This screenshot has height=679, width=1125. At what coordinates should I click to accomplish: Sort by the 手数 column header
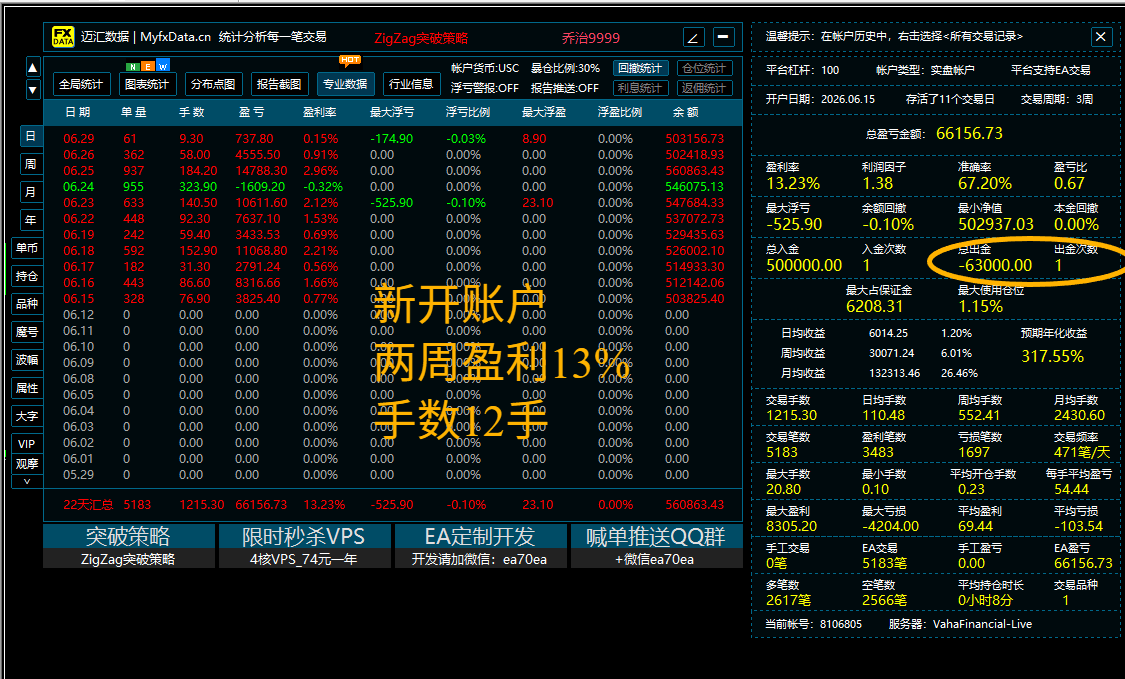[x=192, y=112]
